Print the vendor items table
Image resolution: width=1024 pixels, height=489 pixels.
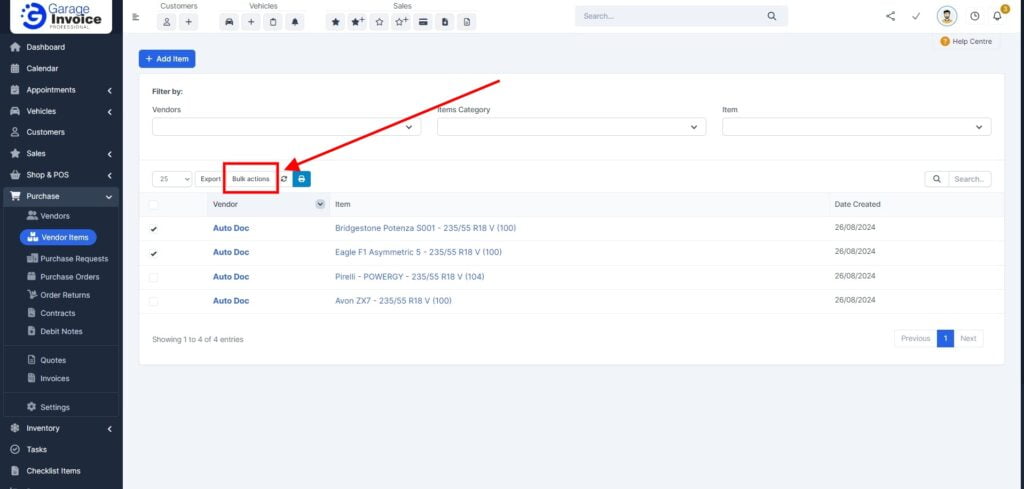coord(301,179)
